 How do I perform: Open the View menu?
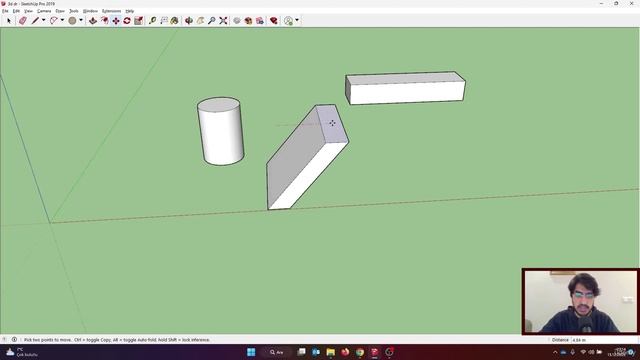click(x=29, y=11)
